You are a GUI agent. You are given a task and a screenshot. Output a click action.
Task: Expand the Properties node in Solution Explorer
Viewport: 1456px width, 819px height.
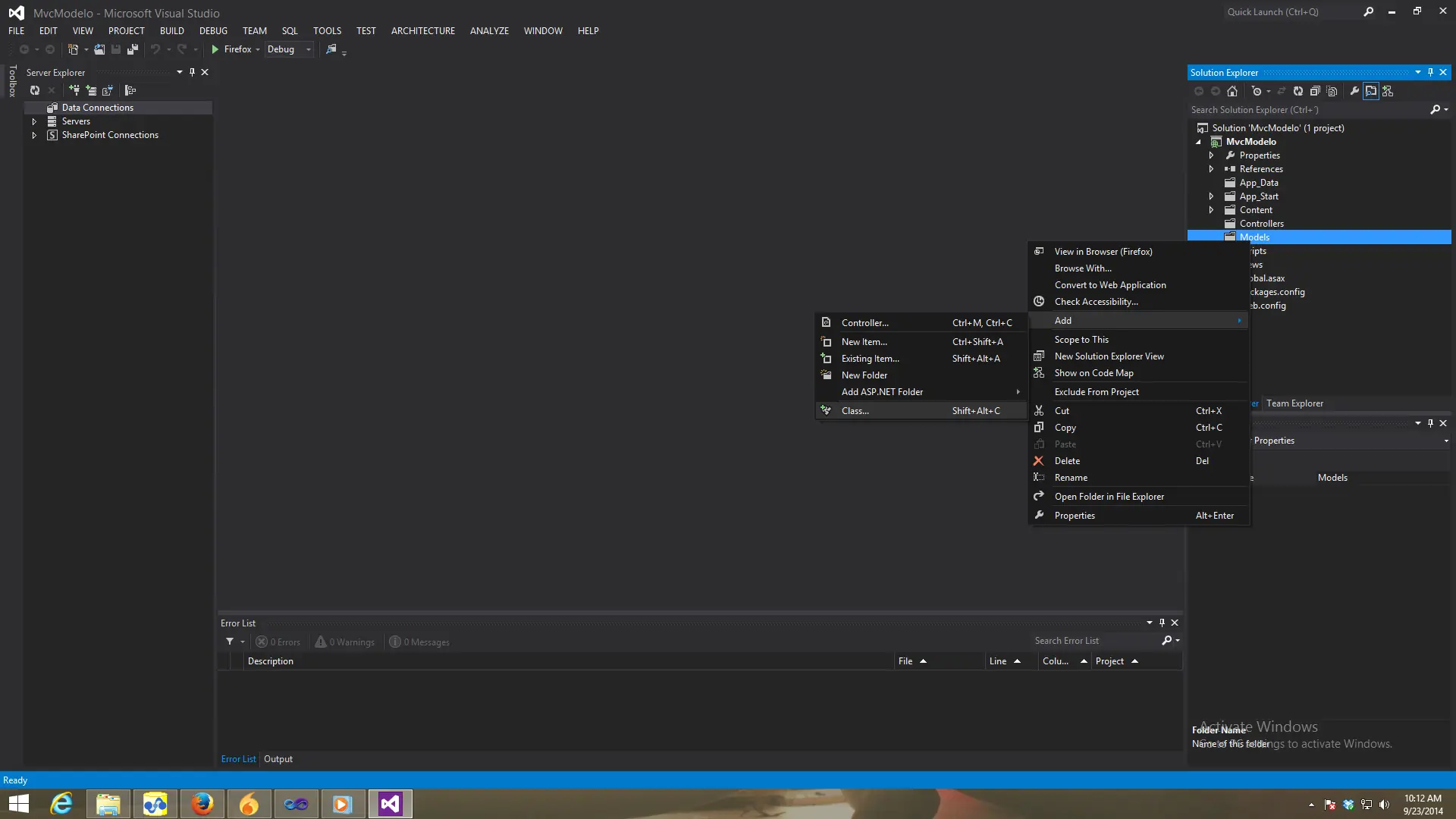coord(1211,155)
